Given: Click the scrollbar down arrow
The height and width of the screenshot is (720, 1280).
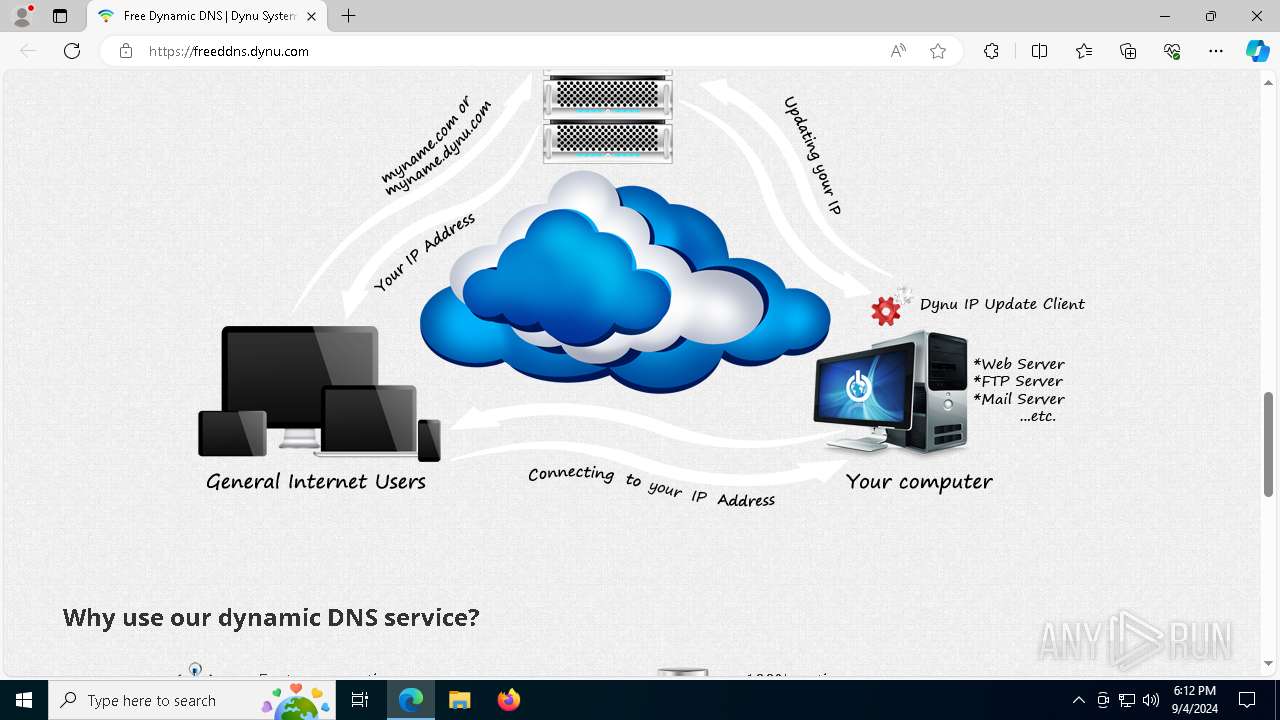Looking at the screenshot, I should click(x=1269, y=663).
